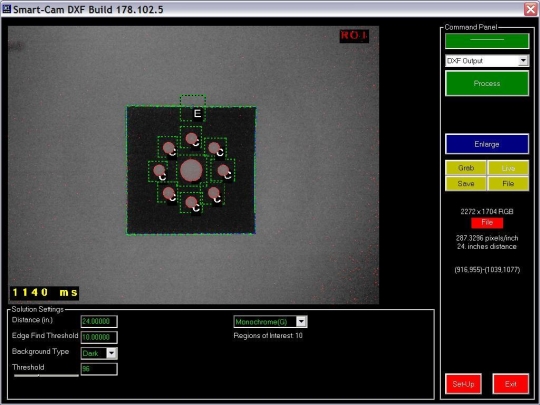
Task: Close the Smart-Cam DXF window
Action: (x=531, y=9)
